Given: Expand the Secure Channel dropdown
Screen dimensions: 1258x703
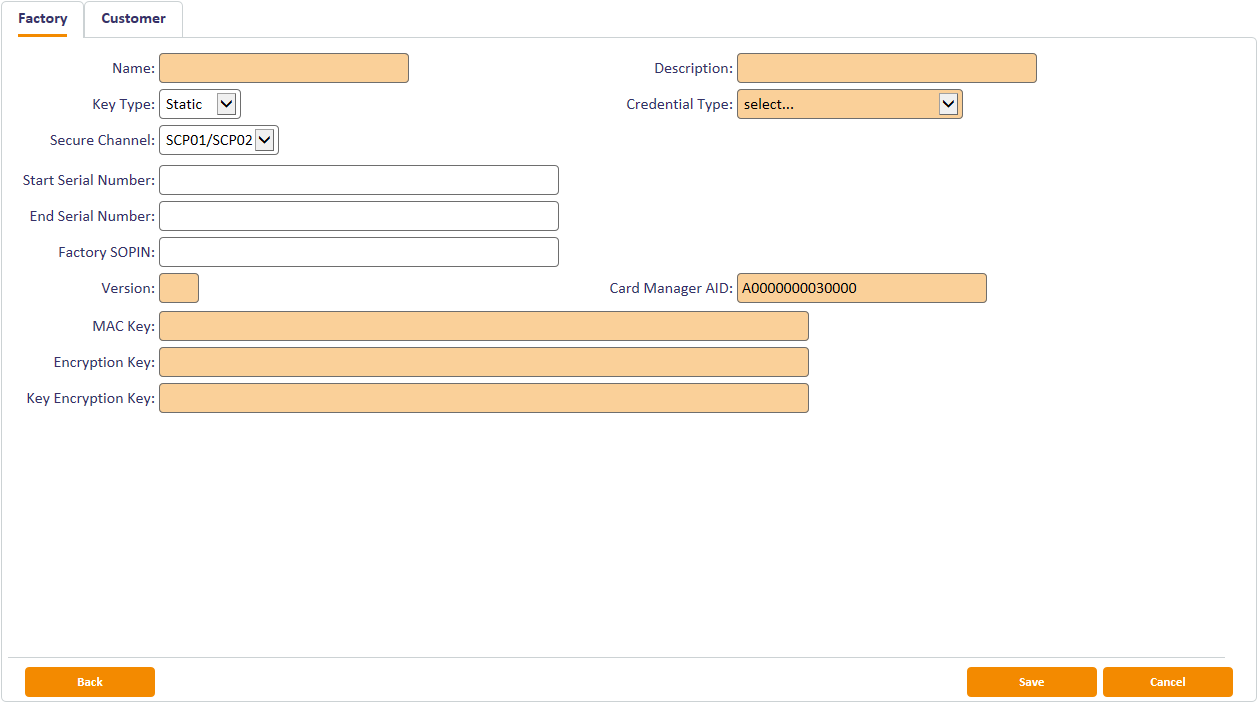Looking at the screenshot, I should click(218, 140).
